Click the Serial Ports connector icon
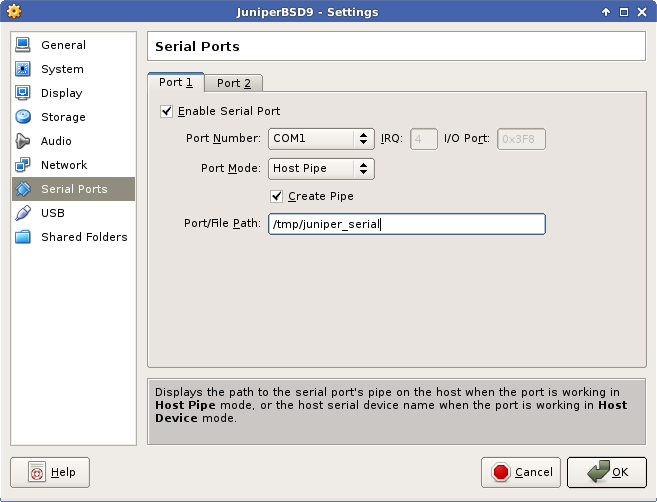Screen dimensions: 657x502 point(23,189)
